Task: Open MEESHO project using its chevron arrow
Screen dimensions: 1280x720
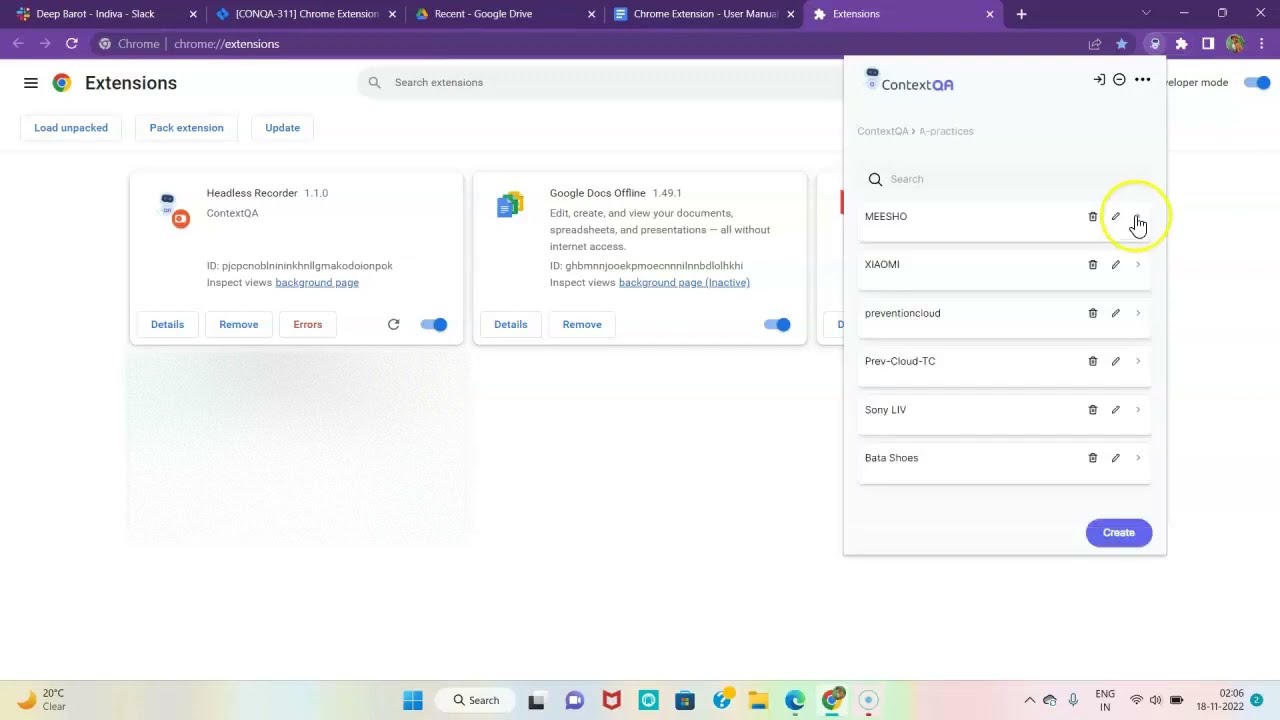Action: (x=1138, y=216)
